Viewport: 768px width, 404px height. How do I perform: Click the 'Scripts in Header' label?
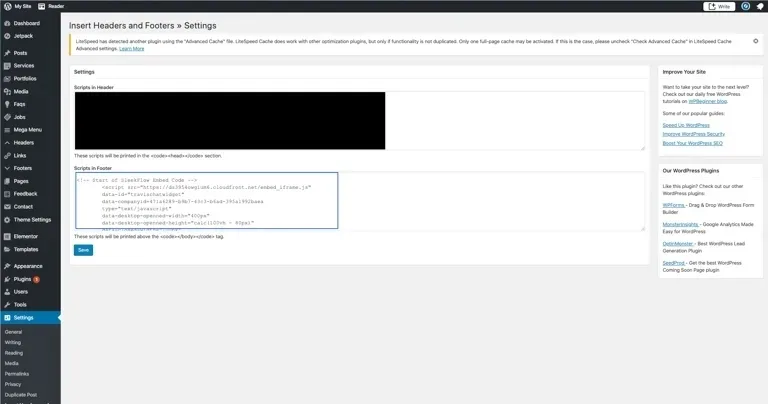[x=94, y=87]
